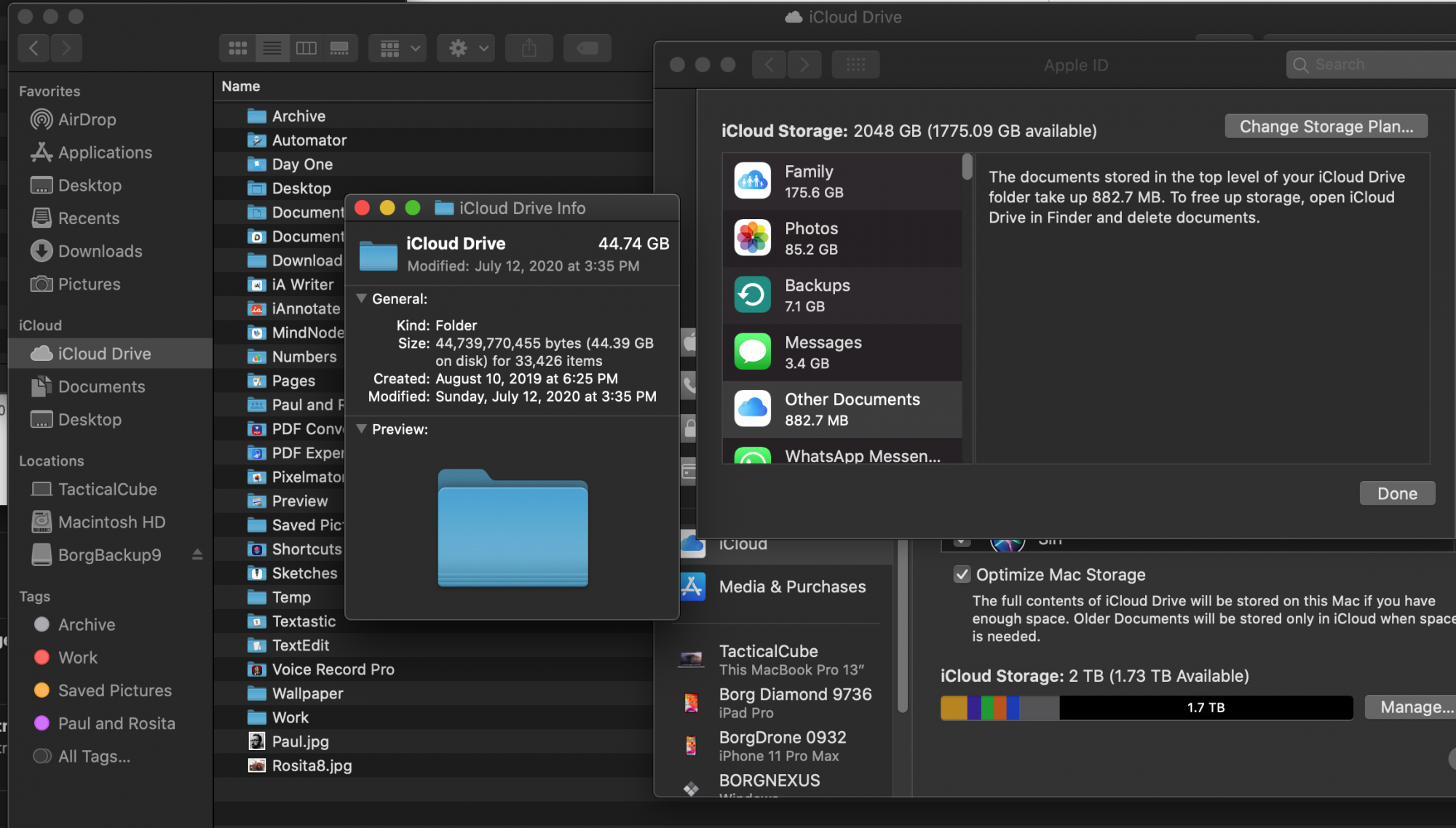This screenshot has height=828, width=1456.
Task: Click the Done button
Action: (1397, 493)
